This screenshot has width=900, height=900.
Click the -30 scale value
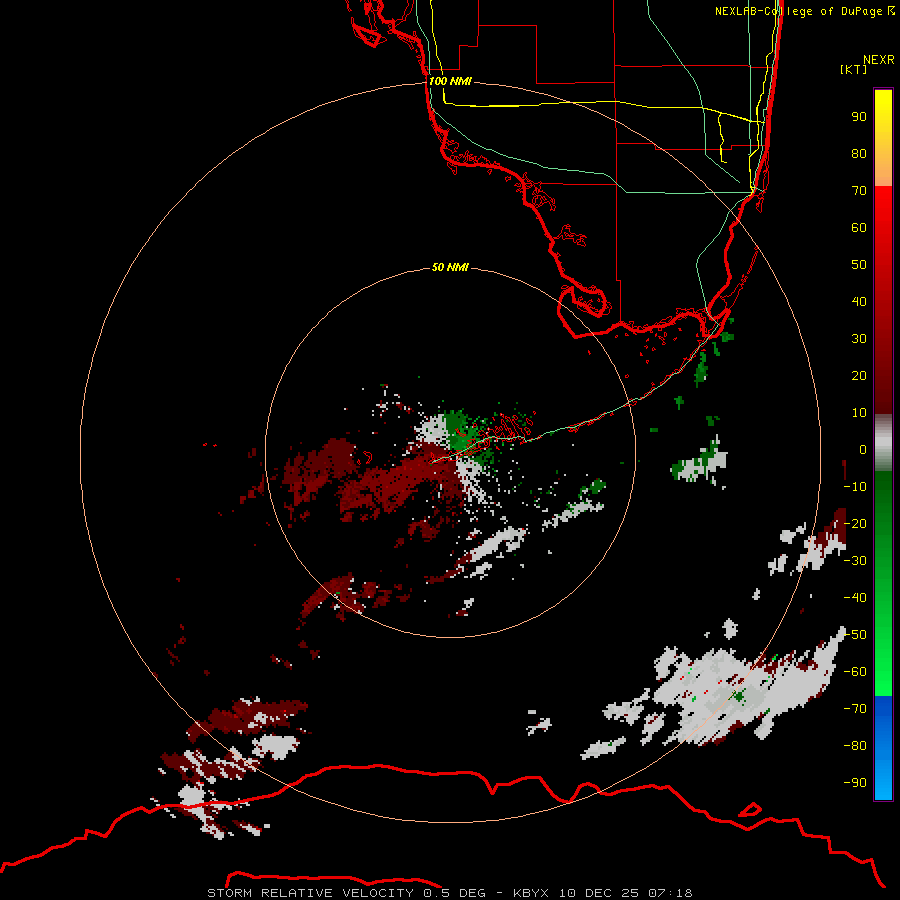[855, 561]
